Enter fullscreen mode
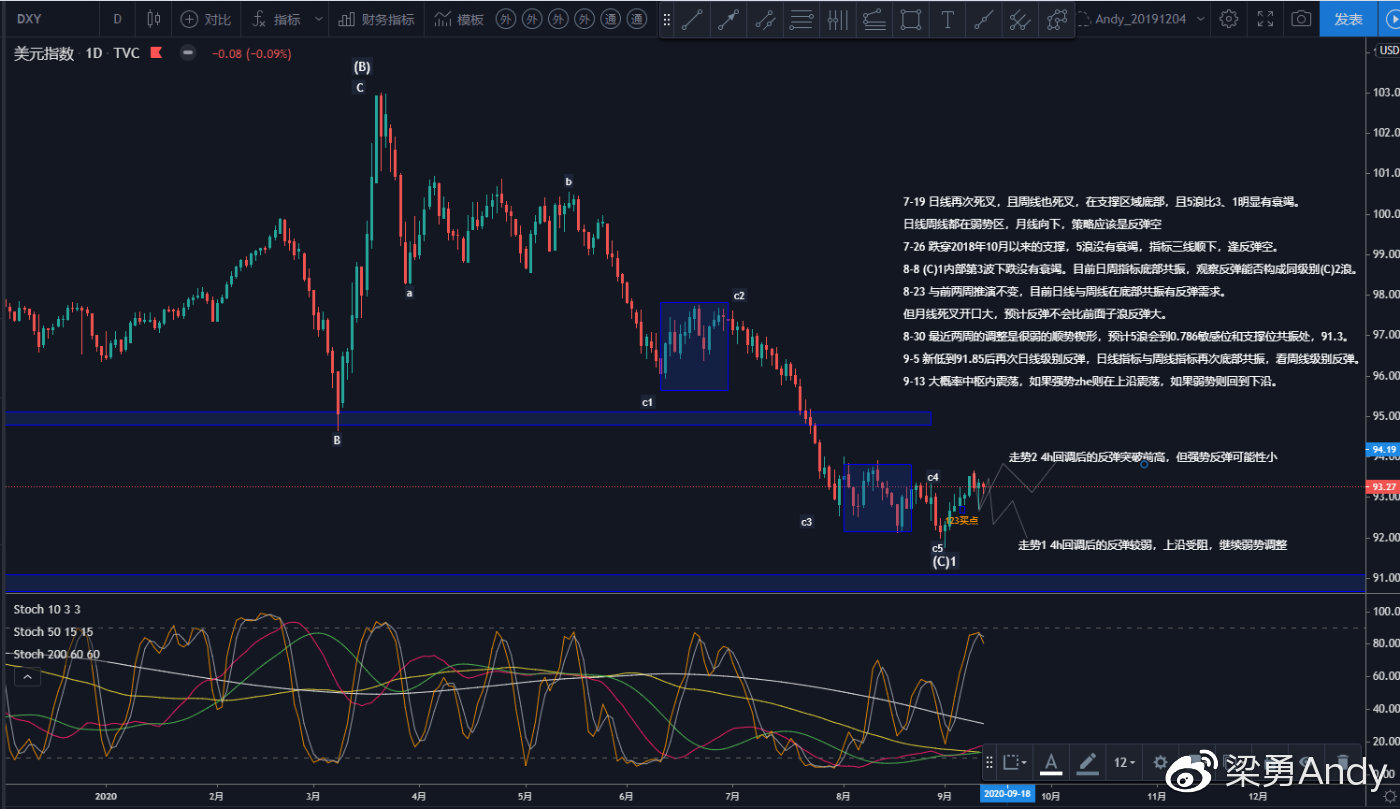This screenshot has height=809, width=1400. click(x=1265, y=19)
